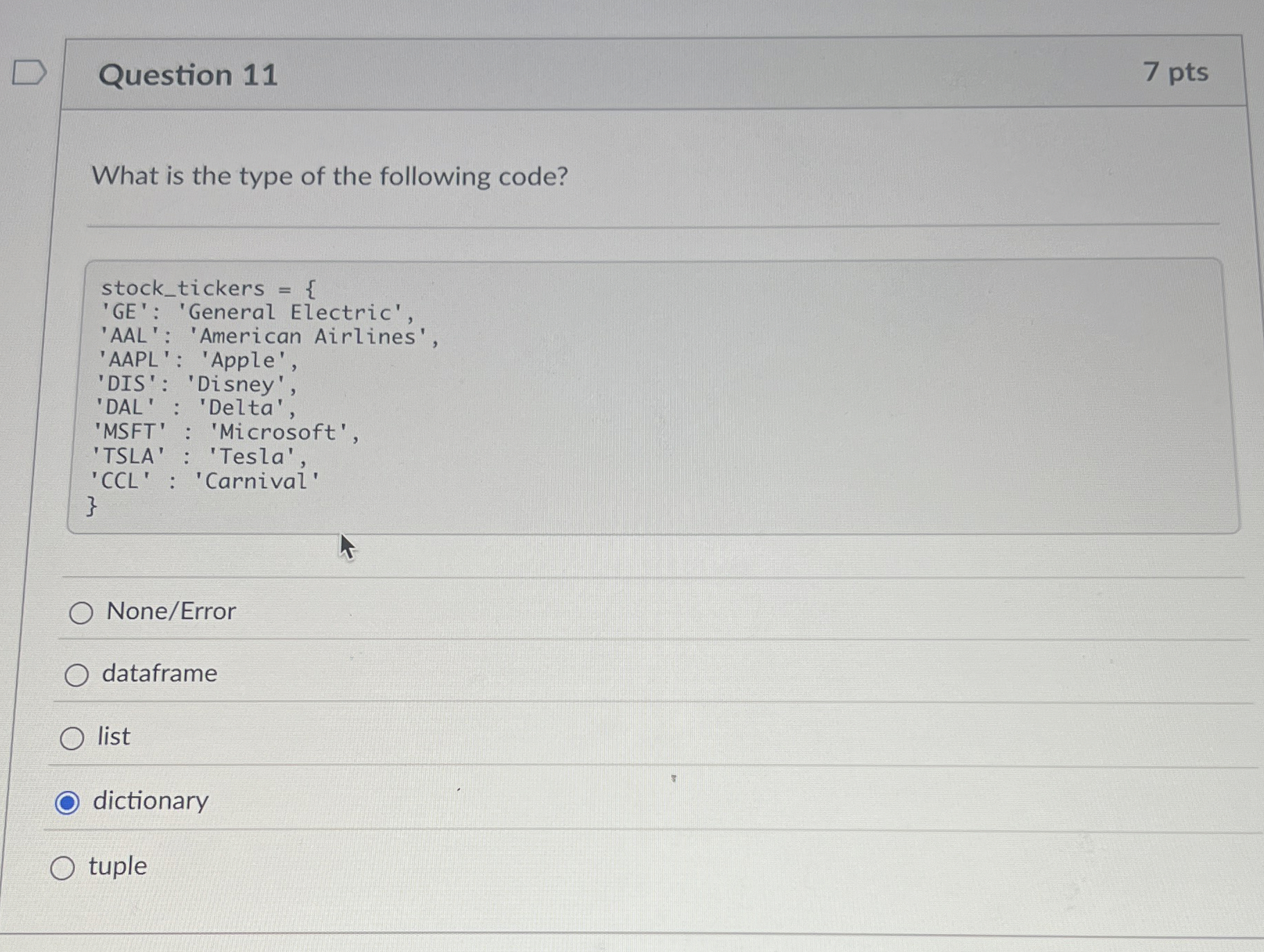The image size is (1264, 952).
Task: Click the closing brace in the code block
Action: click(92, 505)
